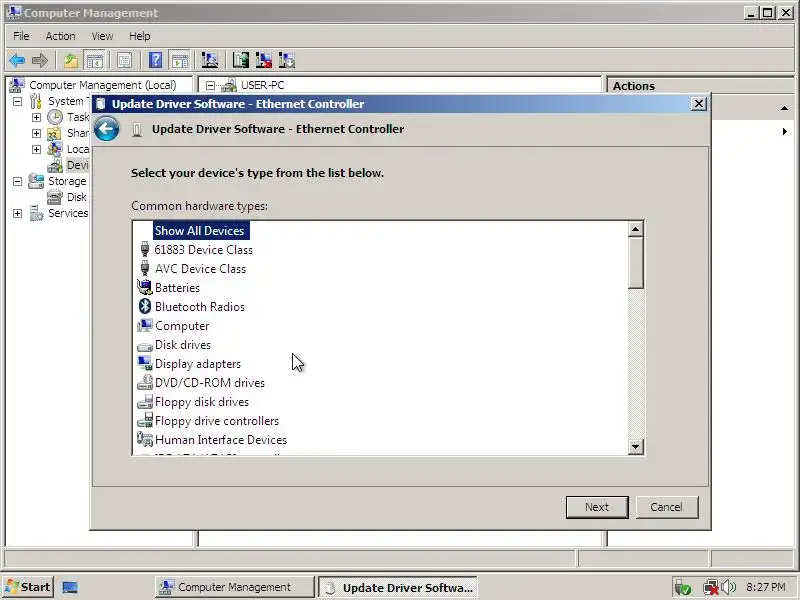Click the taskbar clock showing 8:27 PM
Image resolution: width=800 pixels, height=600 pixels.
point(766,587)
